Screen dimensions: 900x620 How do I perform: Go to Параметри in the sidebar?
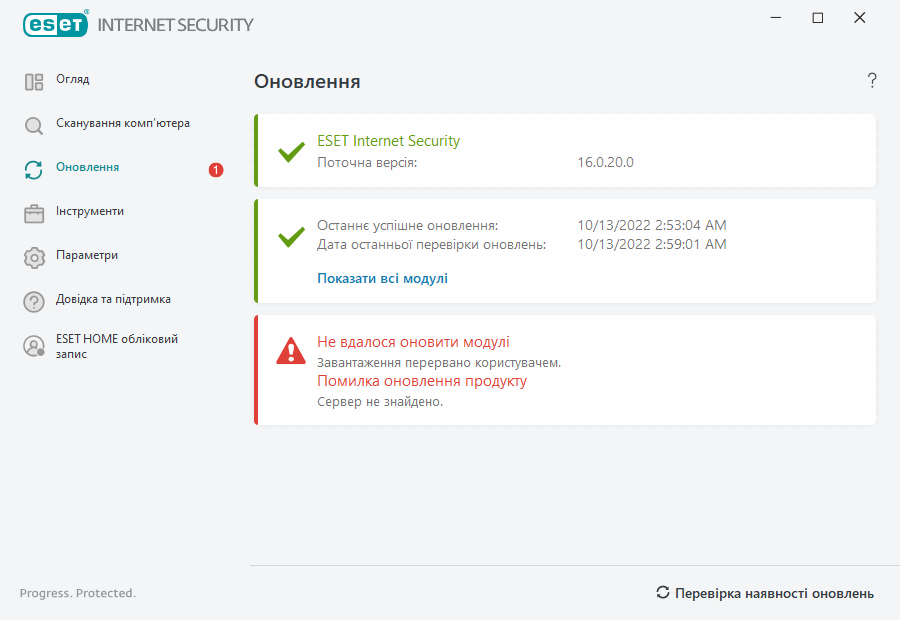[x=87, y=256]
